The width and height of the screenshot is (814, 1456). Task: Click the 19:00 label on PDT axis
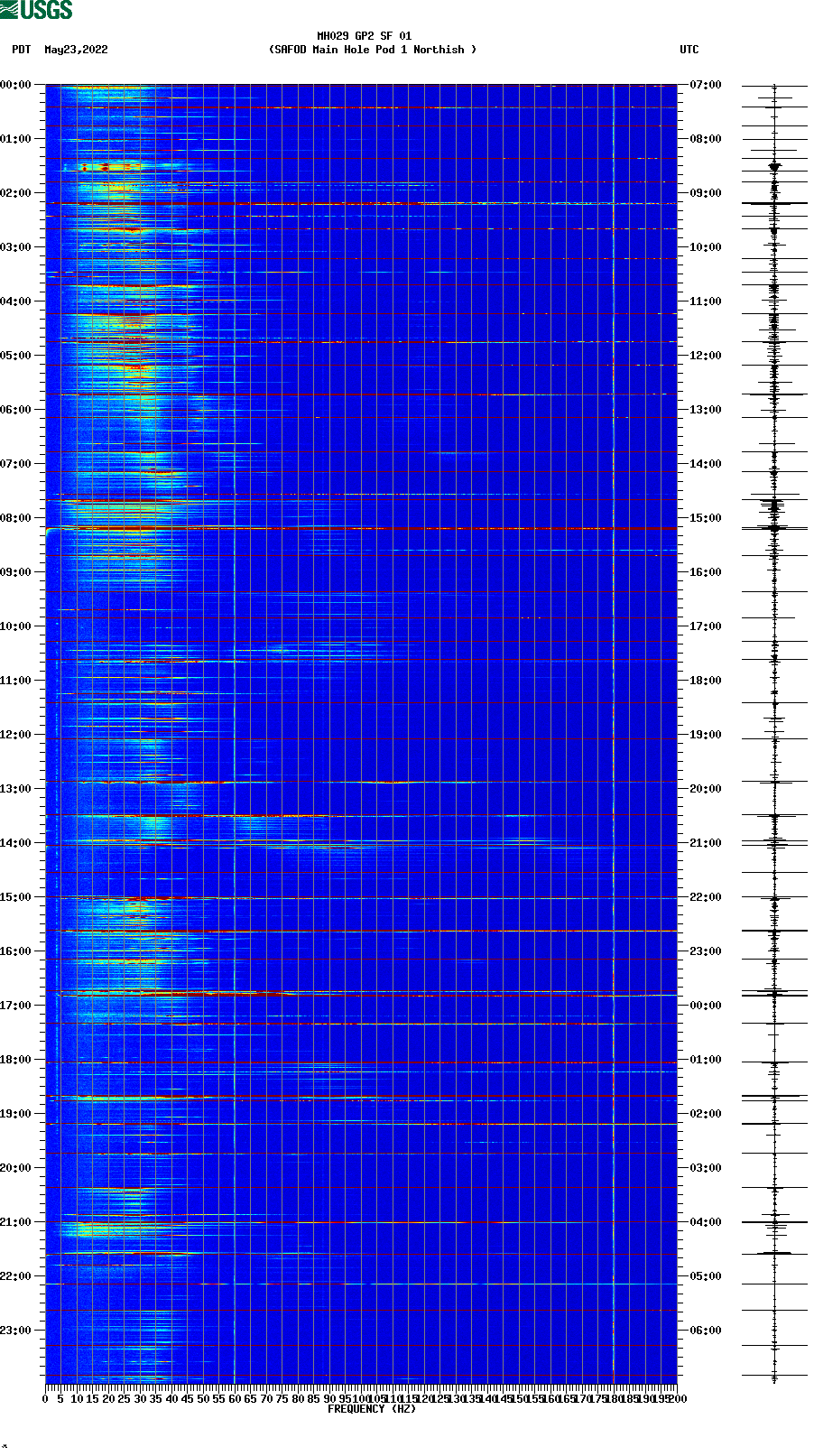coord(16,1114)
